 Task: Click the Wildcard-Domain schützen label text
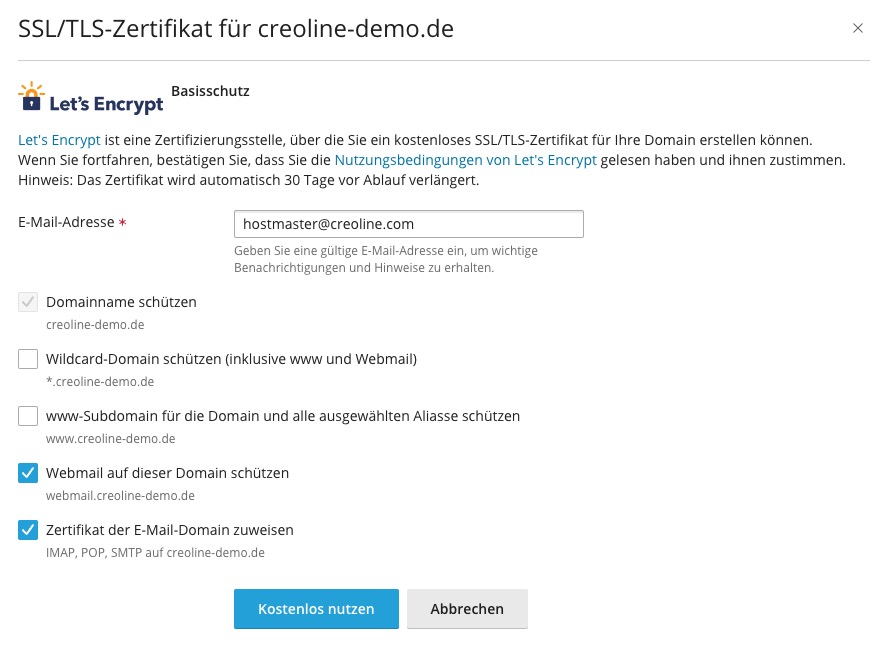pyautogui.click(x=231, y=359)
